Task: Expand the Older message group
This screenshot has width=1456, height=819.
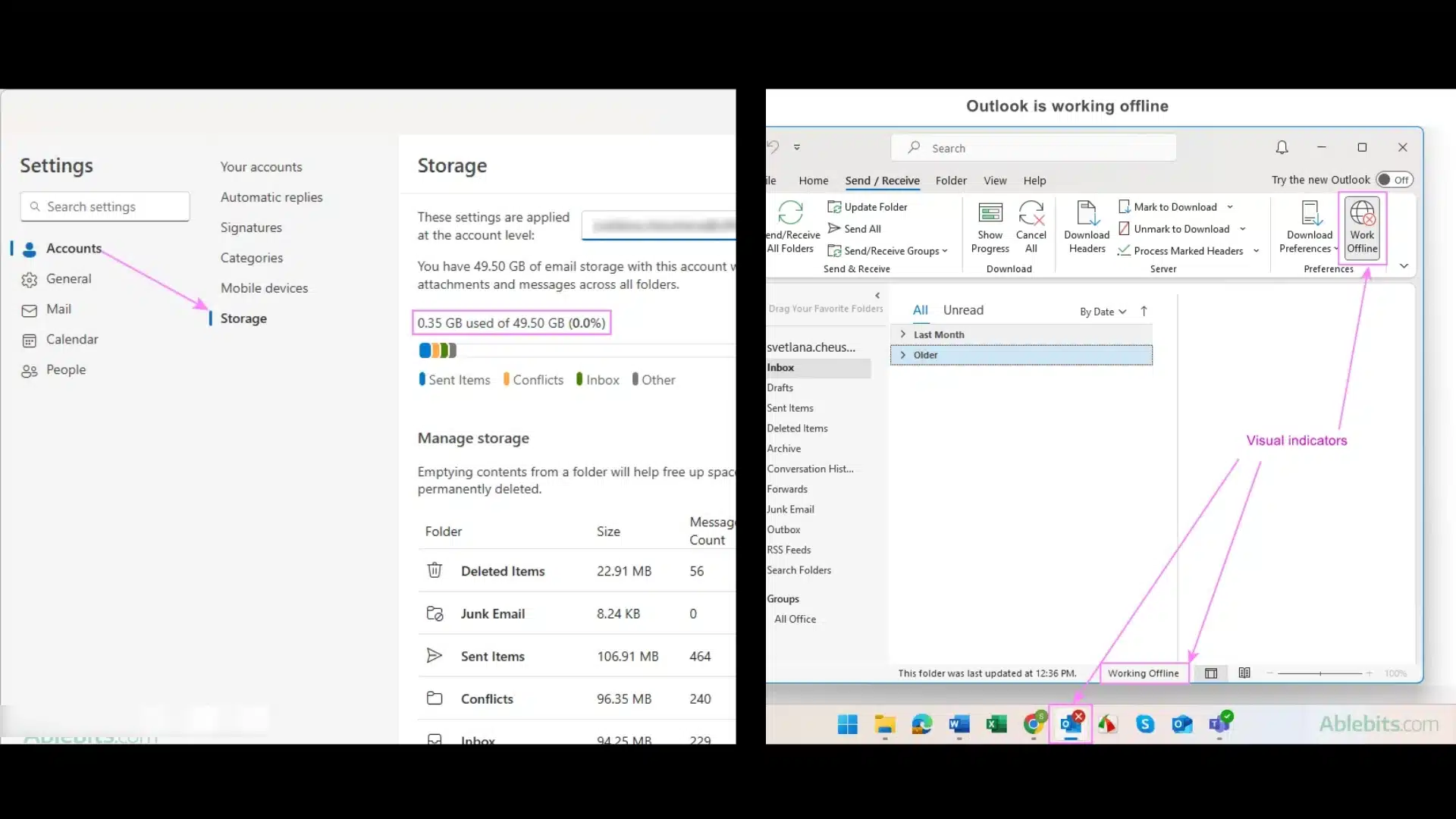Action: (x=902, y=355)
